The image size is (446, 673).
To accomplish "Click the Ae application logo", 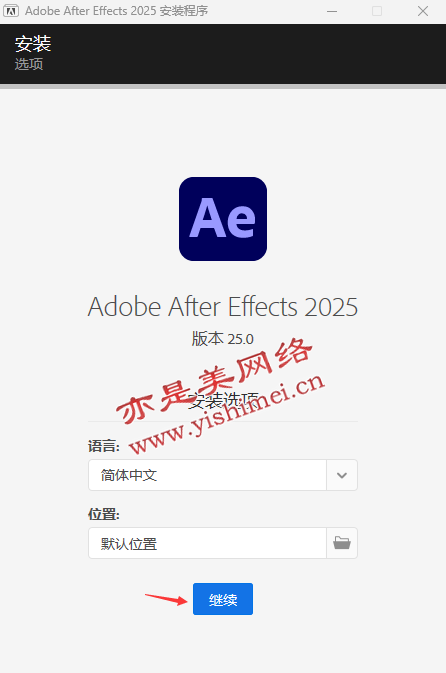I will tap(223, 219).
